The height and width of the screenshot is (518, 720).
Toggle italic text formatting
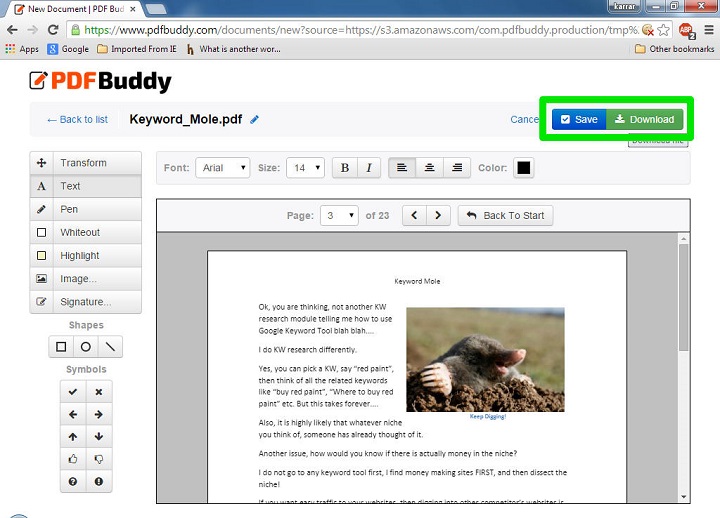[x=369, y=168]
